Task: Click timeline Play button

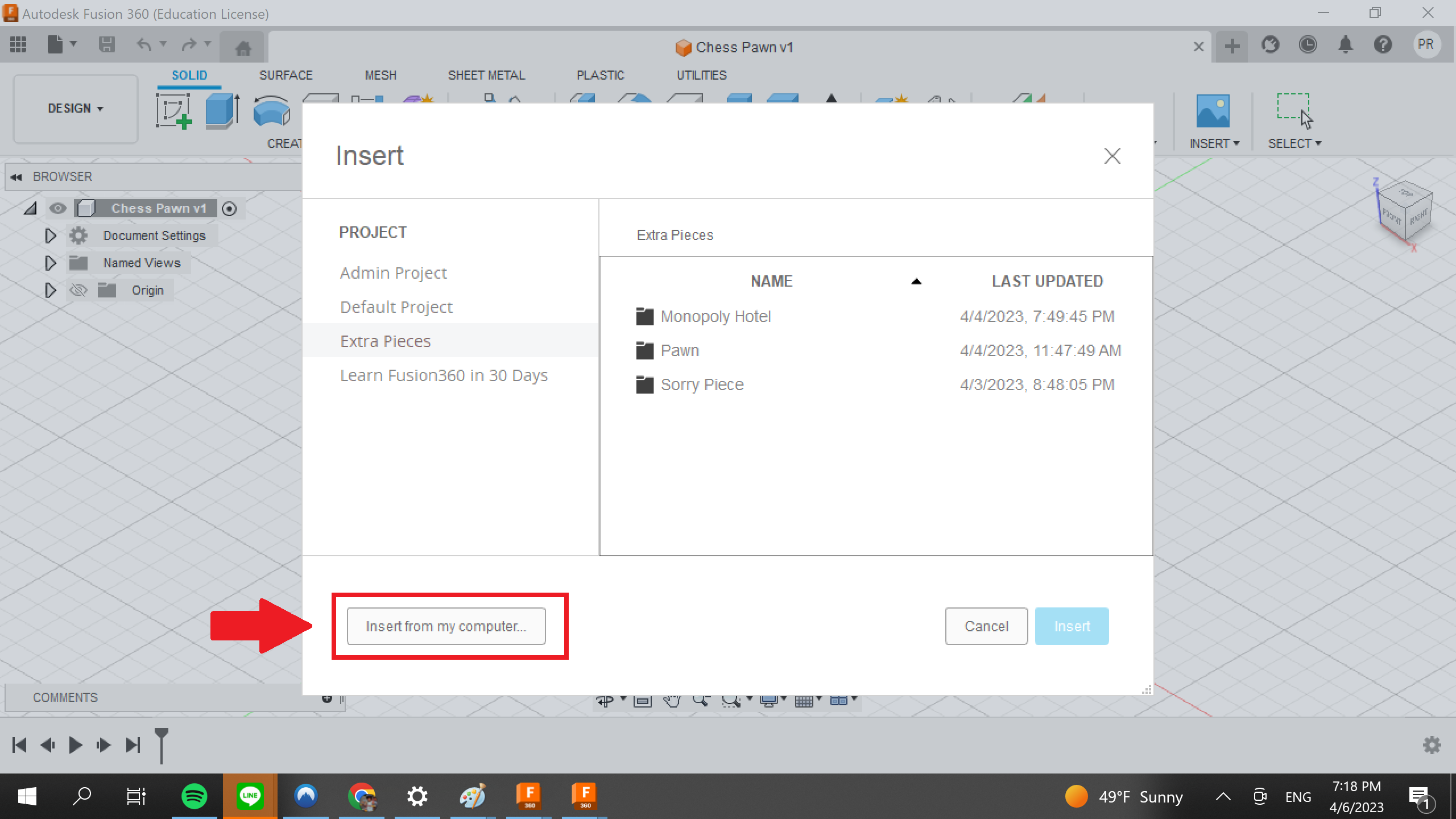Action: tap(75, 745)
